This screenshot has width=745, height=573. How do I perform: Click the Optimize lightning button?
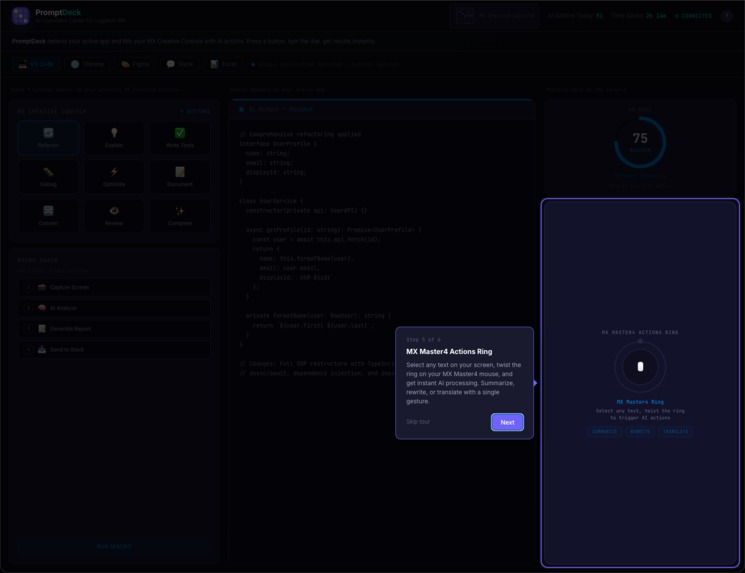click(x=114, y=177)
